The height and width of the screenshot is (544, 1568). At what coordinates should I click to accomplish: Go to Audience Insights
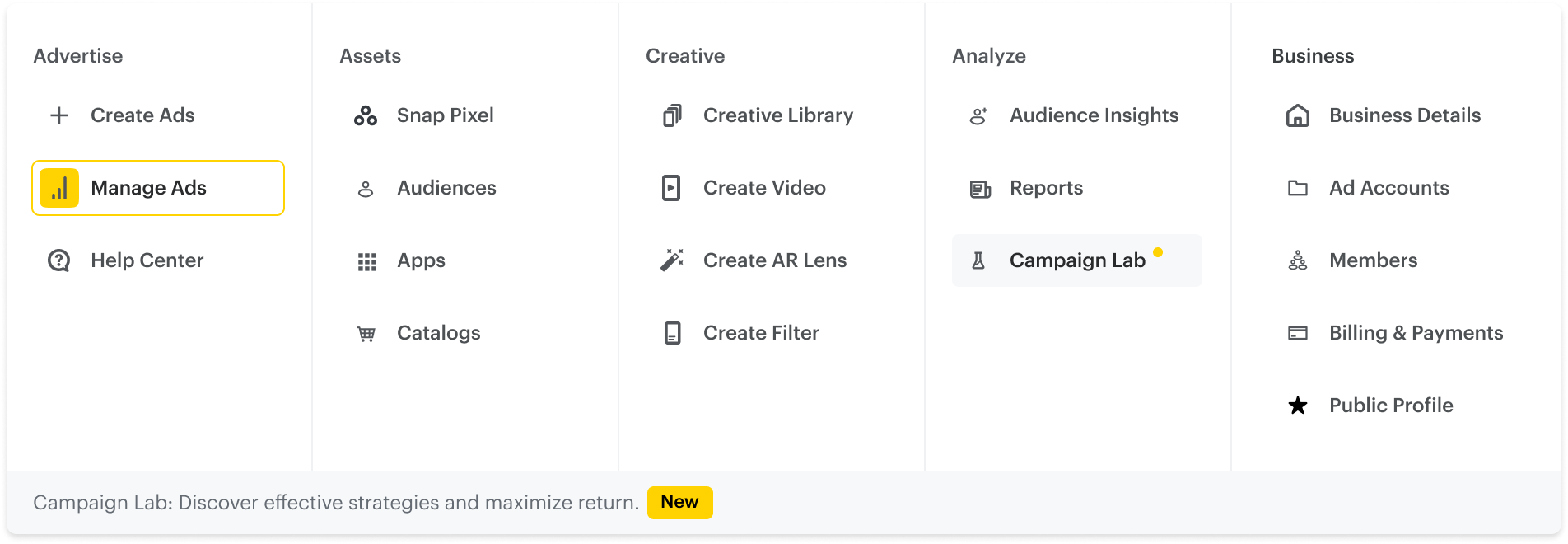(x=1094, y=115)
